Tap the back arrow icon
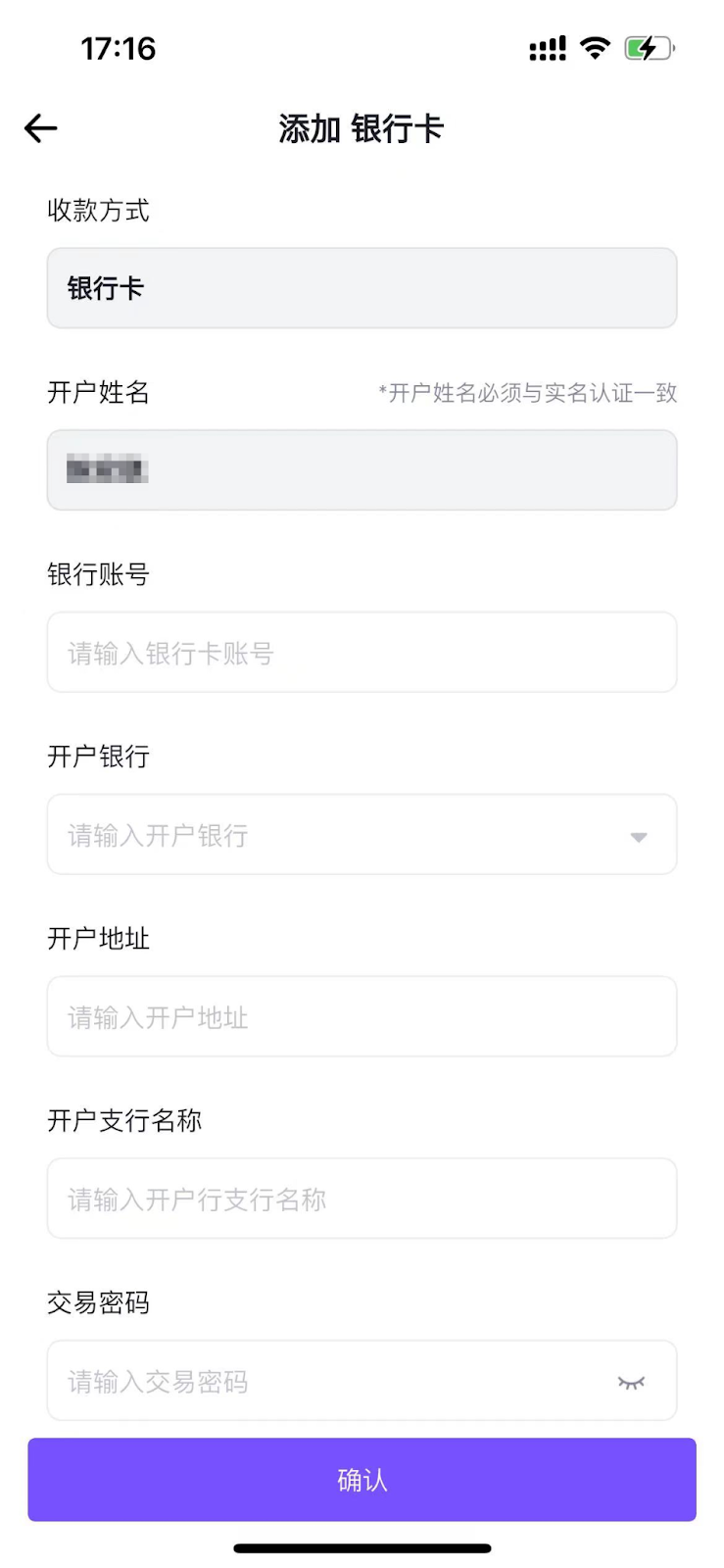 point(41,128)
